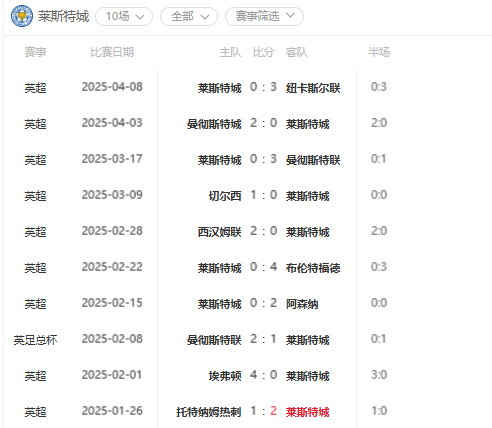Click the 曼彻斯特联 away team on 2025-03-17
The width and height of the screenshot is (492, 428).
pos(313,160)
